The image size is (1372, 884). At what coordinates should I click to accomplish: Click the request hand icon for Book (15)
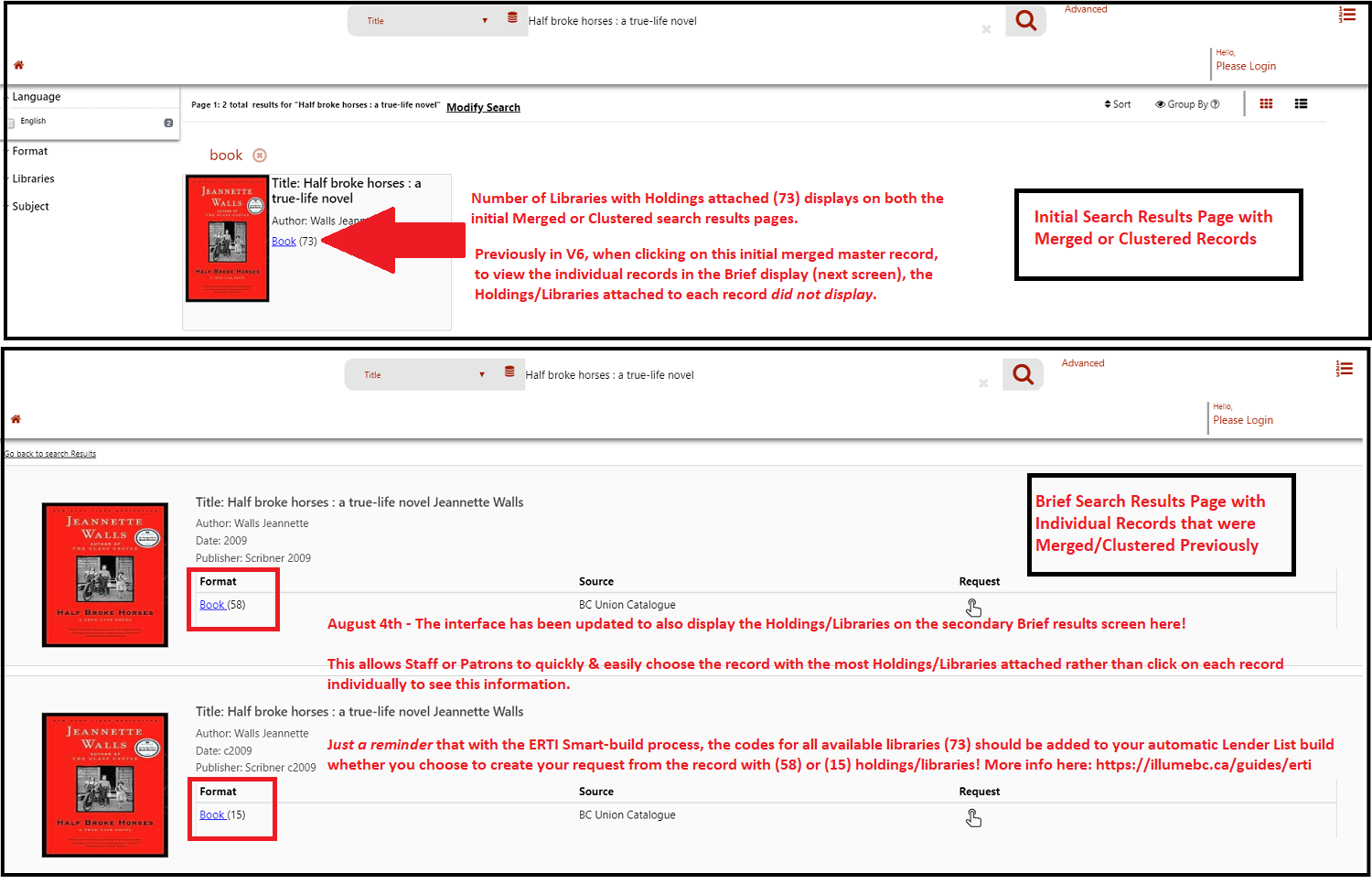click(973, 818)
